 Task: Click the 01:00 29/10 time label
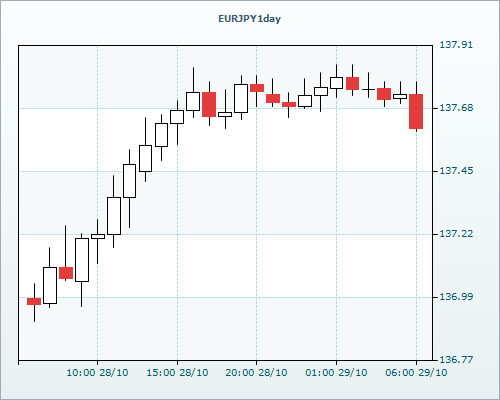click(336, 373)
